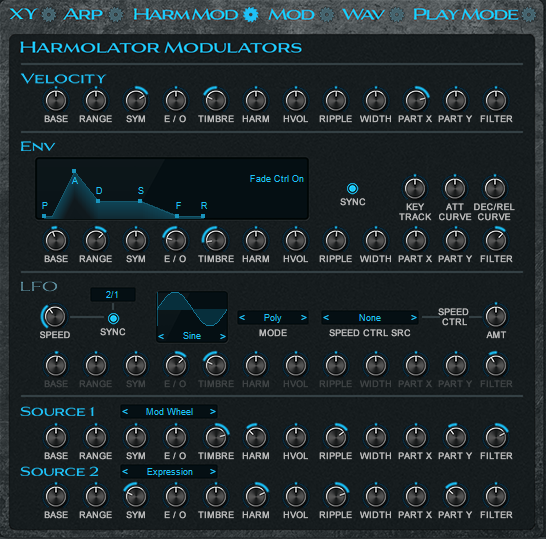Screen dimensions: 546x539
Task: Click the Env KEY TRACK knob
Action: click(415, 188)
